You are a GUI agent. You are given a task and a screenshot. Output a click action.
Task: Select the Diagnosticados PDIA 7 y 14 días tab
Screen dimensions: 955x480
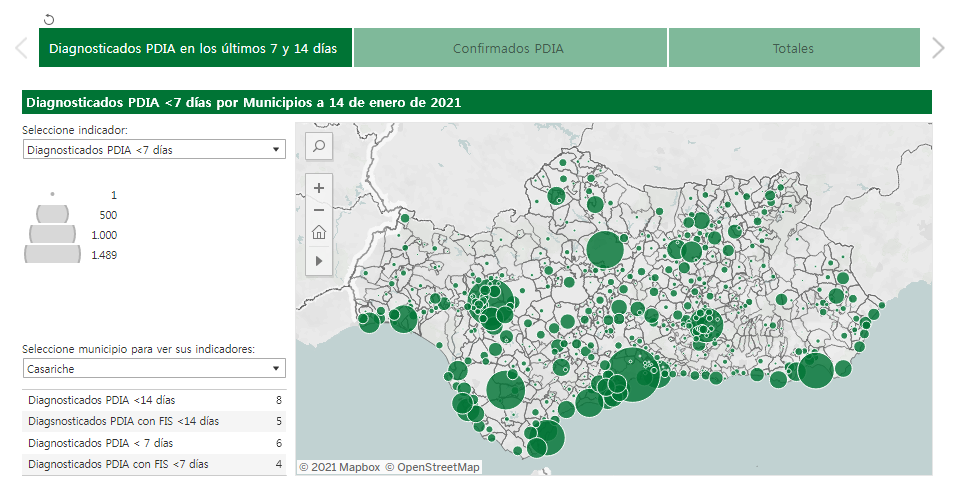click(x=194, y=48)
